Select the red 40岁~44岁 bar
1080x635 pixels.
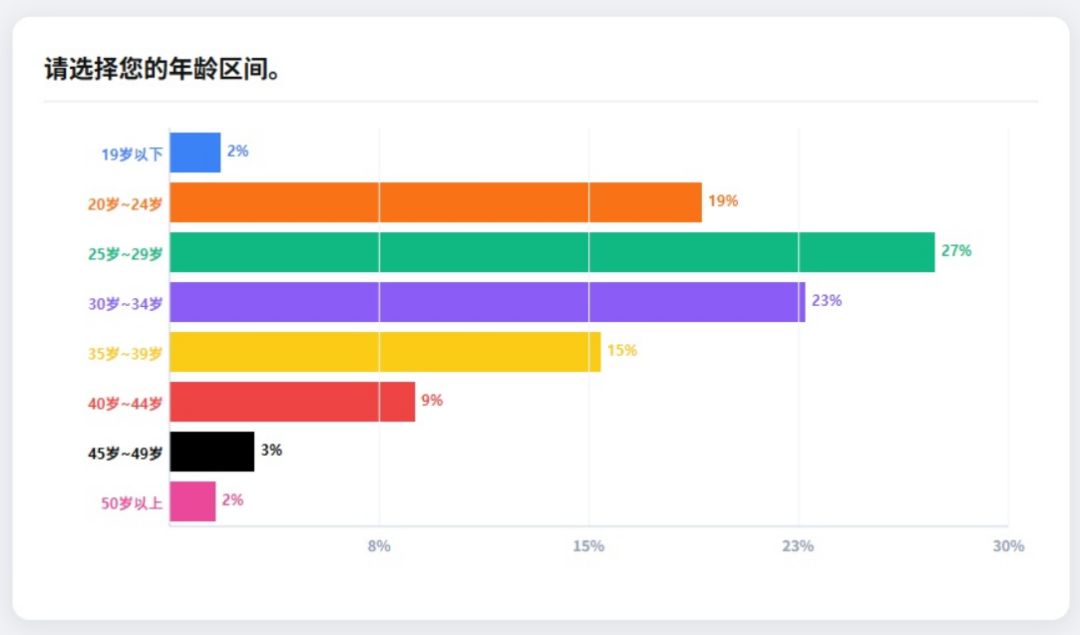[292, 402]
